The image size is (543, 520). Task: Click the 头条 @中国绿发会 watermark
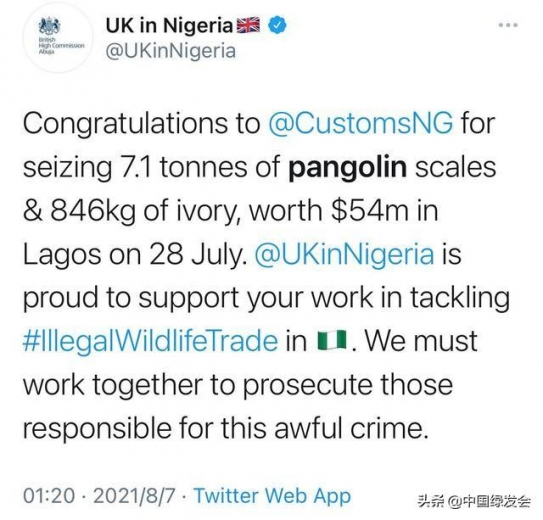[x=474, y=501]
